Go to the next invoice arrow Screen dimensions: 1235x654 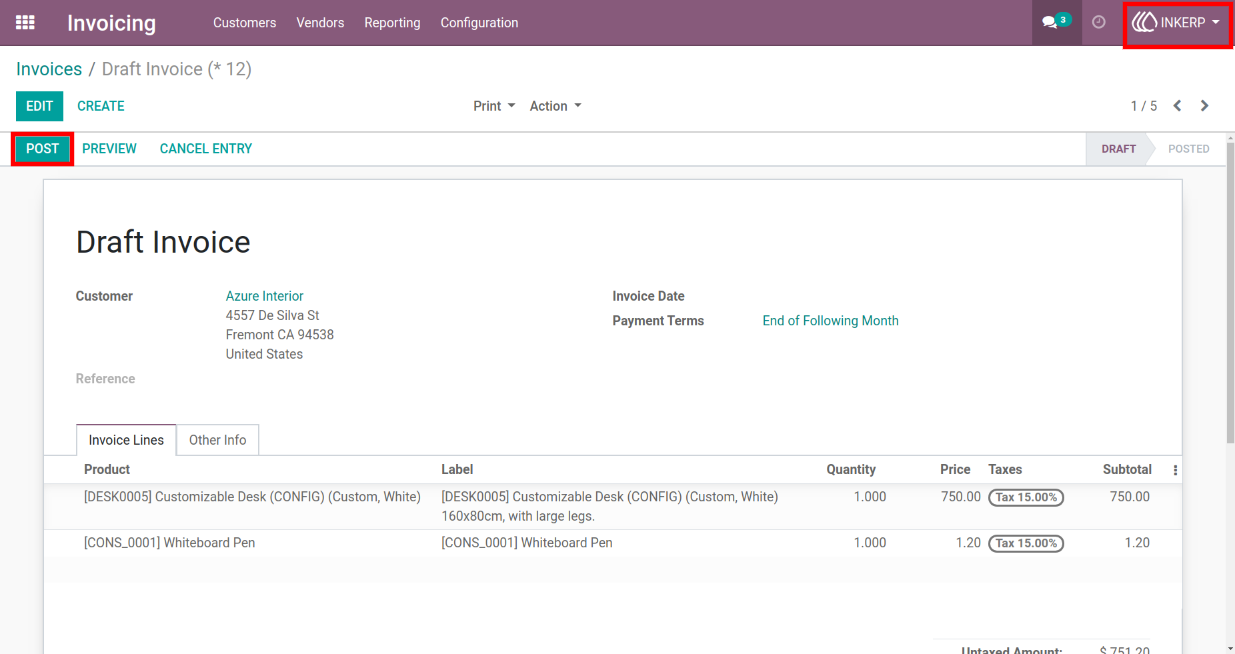pyautogui.click(x=1205, y=106)
